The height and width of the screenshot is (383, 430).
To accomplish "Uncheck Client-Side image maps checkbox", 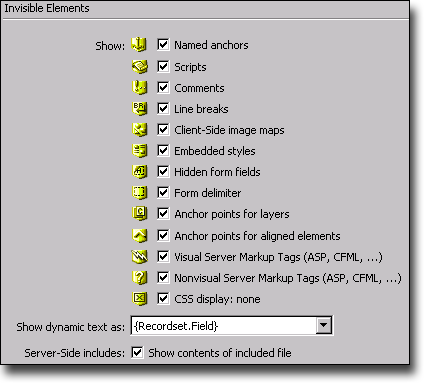I will coord(163,129).
